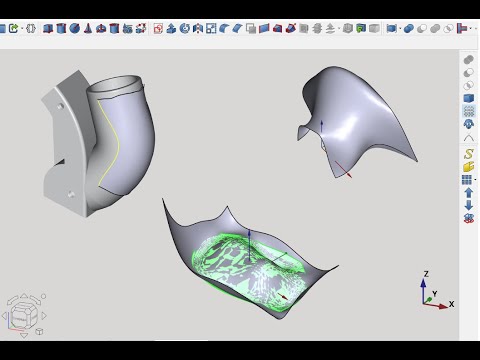This screenshot has width=480, height=360.
Task: Create a Torus primitive
Action: coord(101,28)
